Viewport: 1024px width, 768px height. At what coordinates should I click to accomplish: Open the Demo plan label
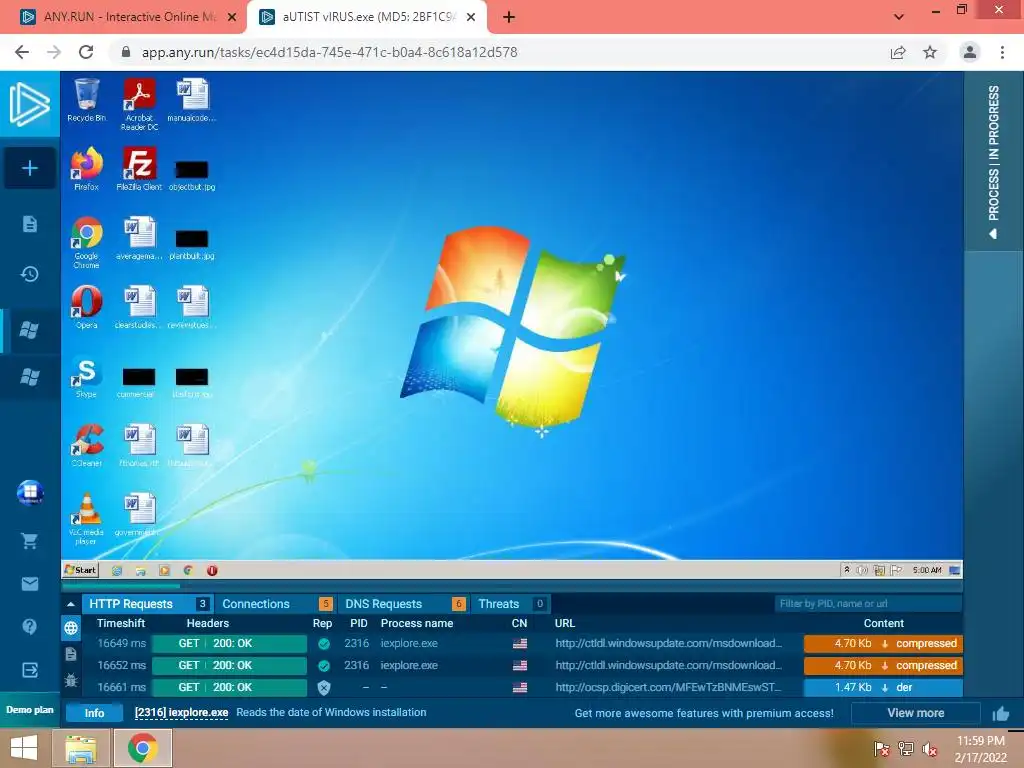pyautogui.click(x=29, y=710)
